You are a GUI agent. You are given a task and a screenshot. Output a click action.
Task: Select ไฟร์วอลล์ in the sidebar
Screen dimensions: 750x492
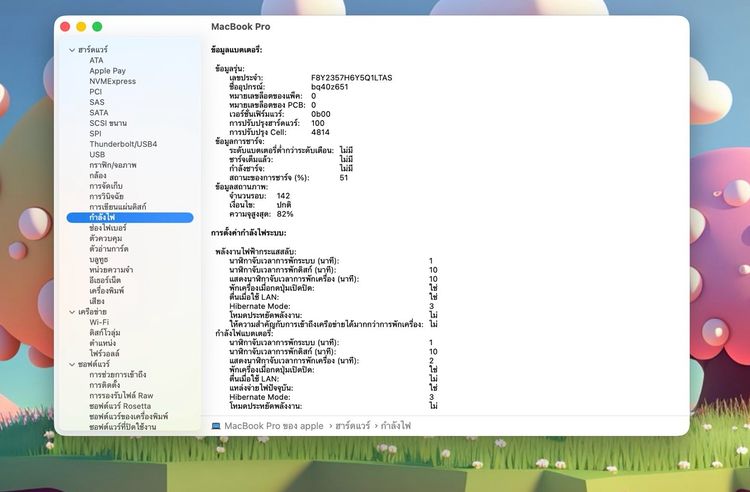[104, 354]
